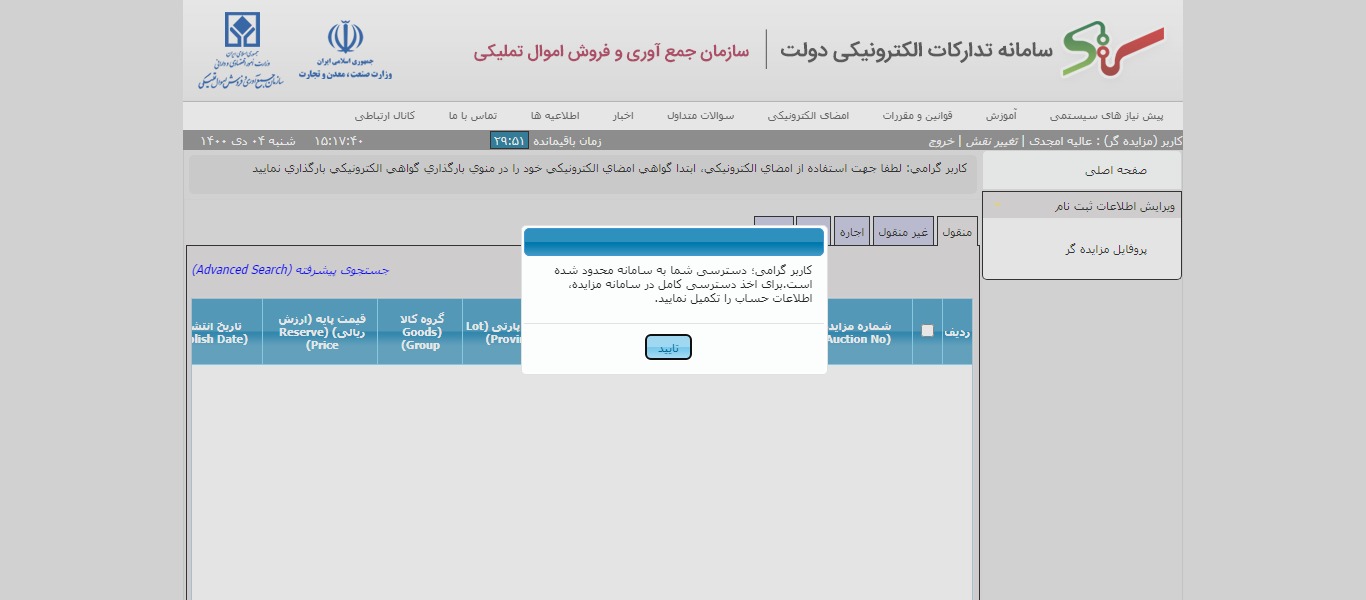Click the تغییر نقش link
The height and width of the screenshot is (600, 1366).
pyautogui.click(x=991, y=141)
